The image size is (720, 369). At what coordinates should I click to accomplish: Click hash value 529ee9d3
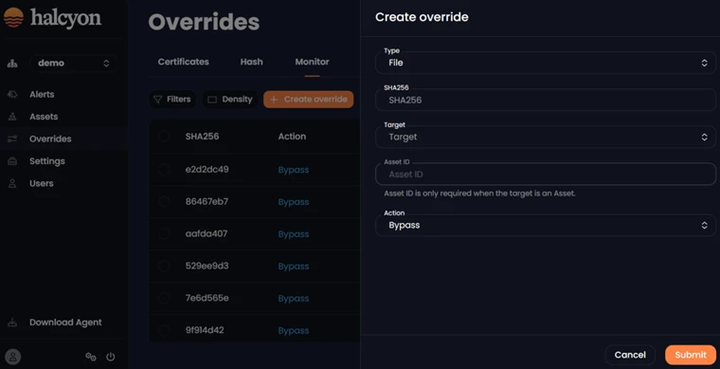coord(207,266)
